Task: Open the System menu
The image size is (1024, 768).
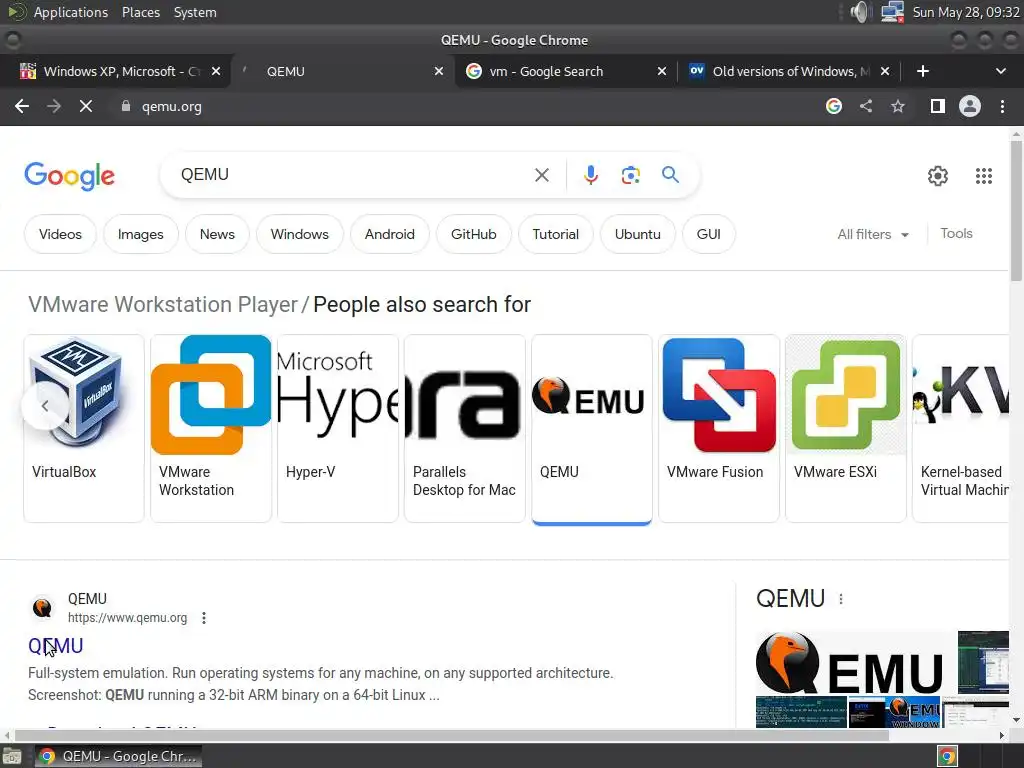Action: pos(195,12)
